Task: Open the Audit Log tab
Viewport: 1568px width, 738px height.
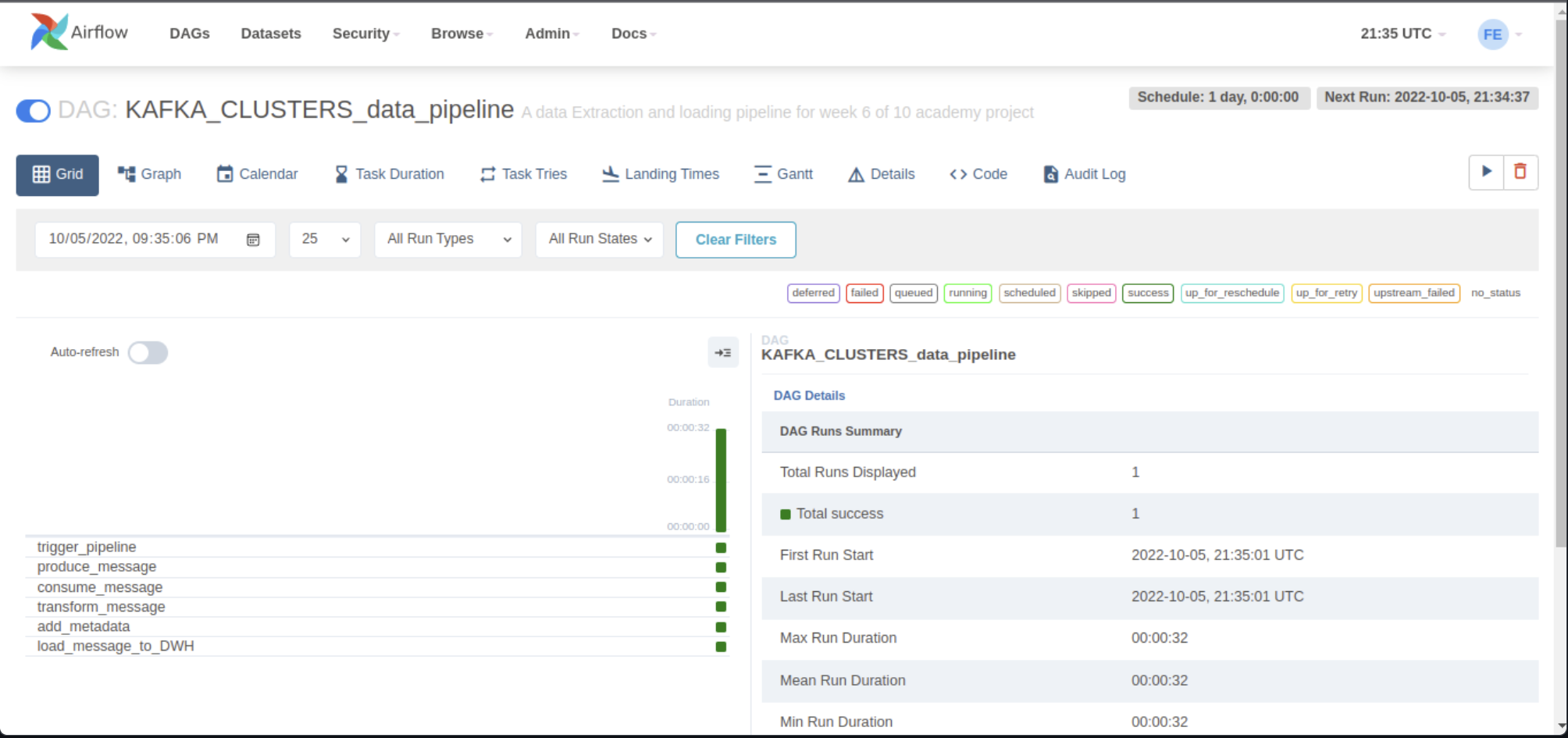Action: pos(1084,174)
